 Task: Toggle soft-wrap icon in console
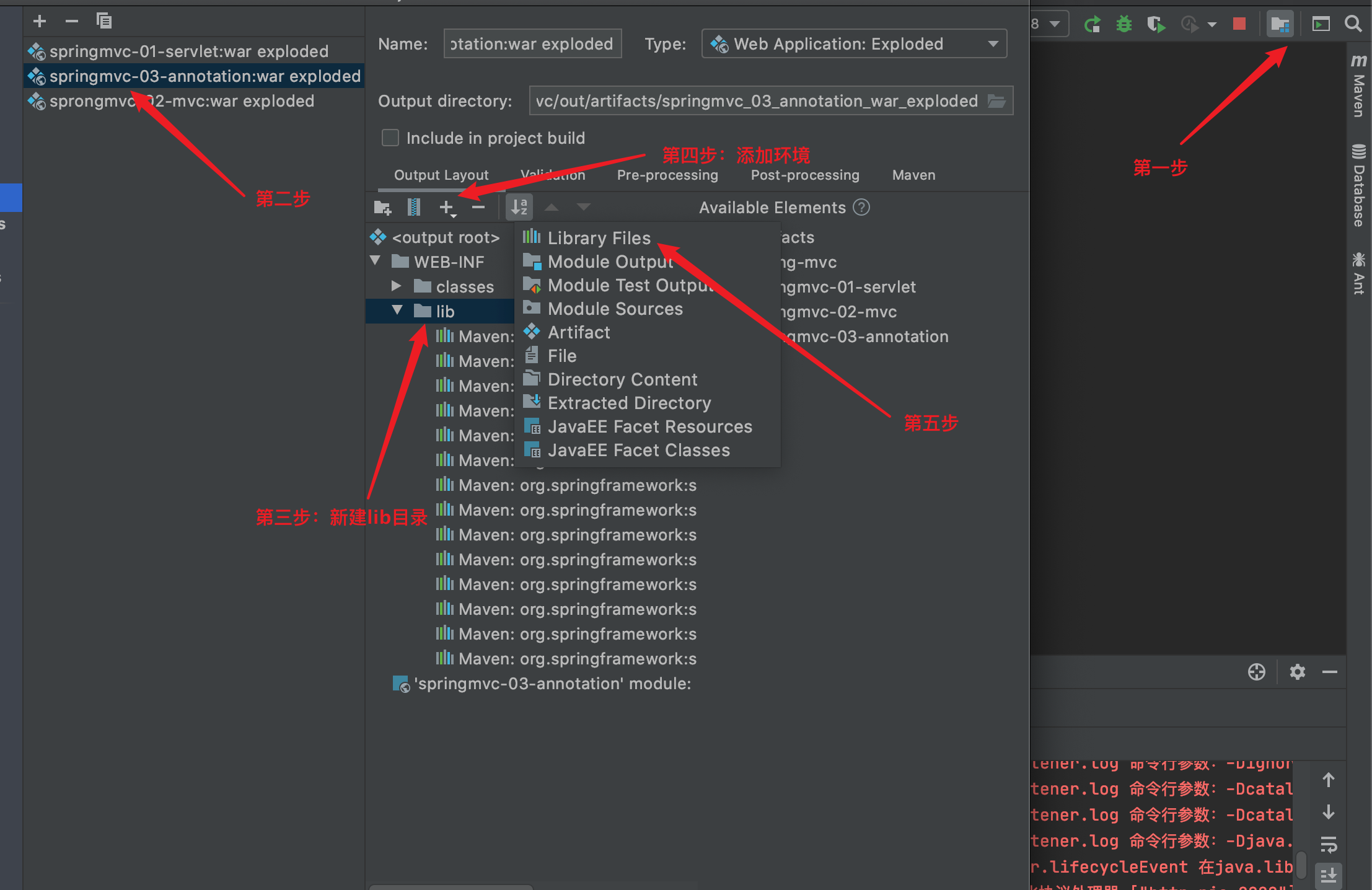pyautogui.click(x=1328, y=844)
